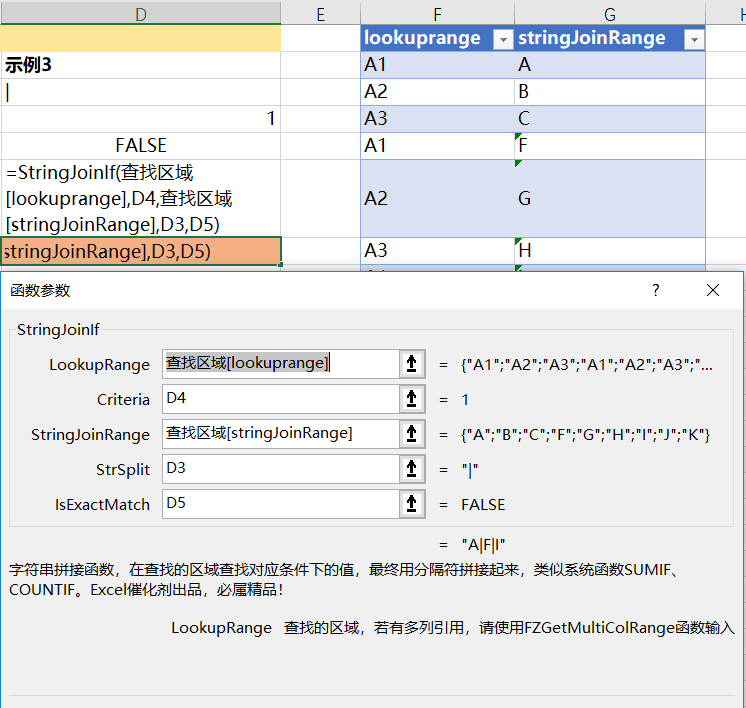
Task: Click the StringJoinRange range selector arrow icon
Action: (x=412, y=434)
